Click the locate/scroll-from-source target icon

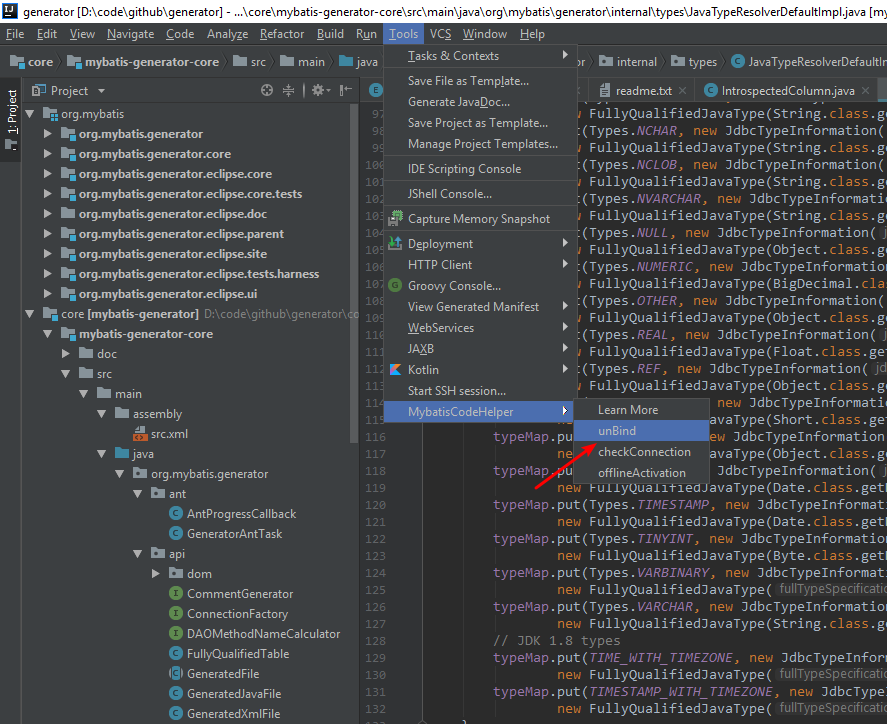coord(267,90)
